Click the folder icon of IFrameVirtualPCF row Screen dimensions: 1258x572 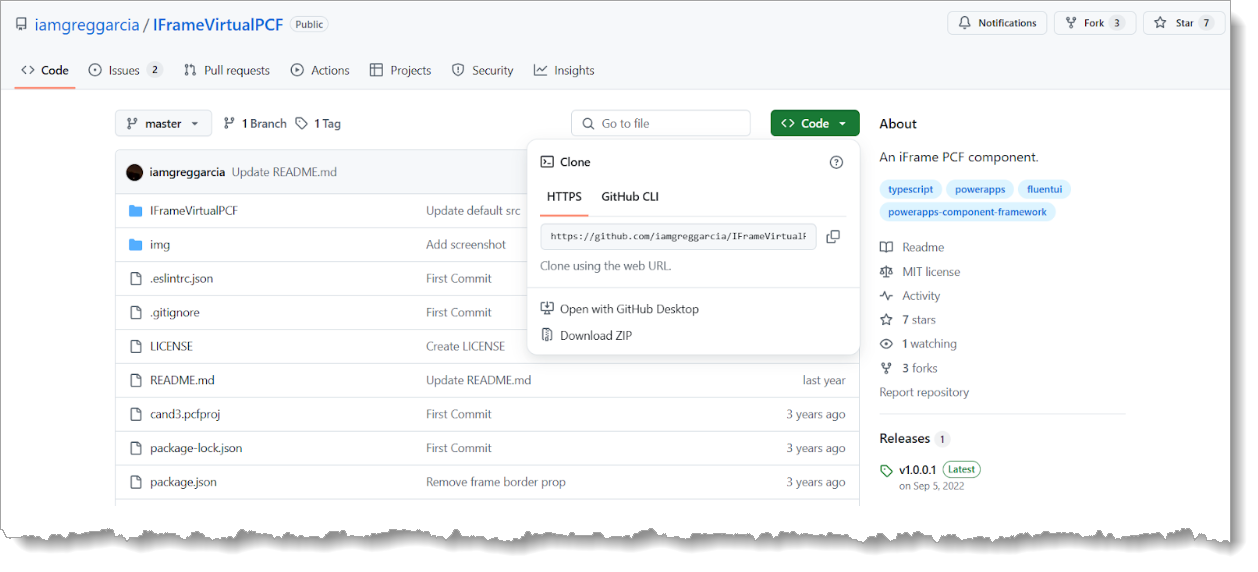point(136,210)
